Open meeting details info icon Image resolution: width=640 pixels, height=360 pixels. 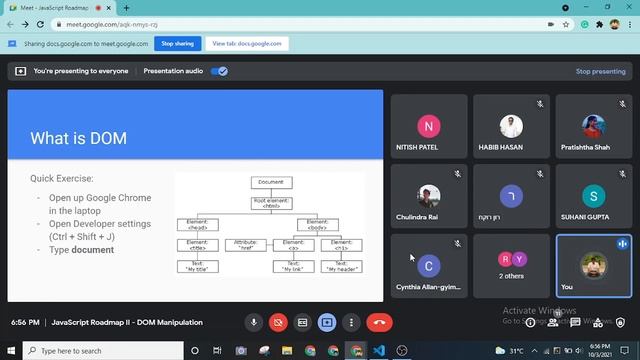click(x=530, y=323)
